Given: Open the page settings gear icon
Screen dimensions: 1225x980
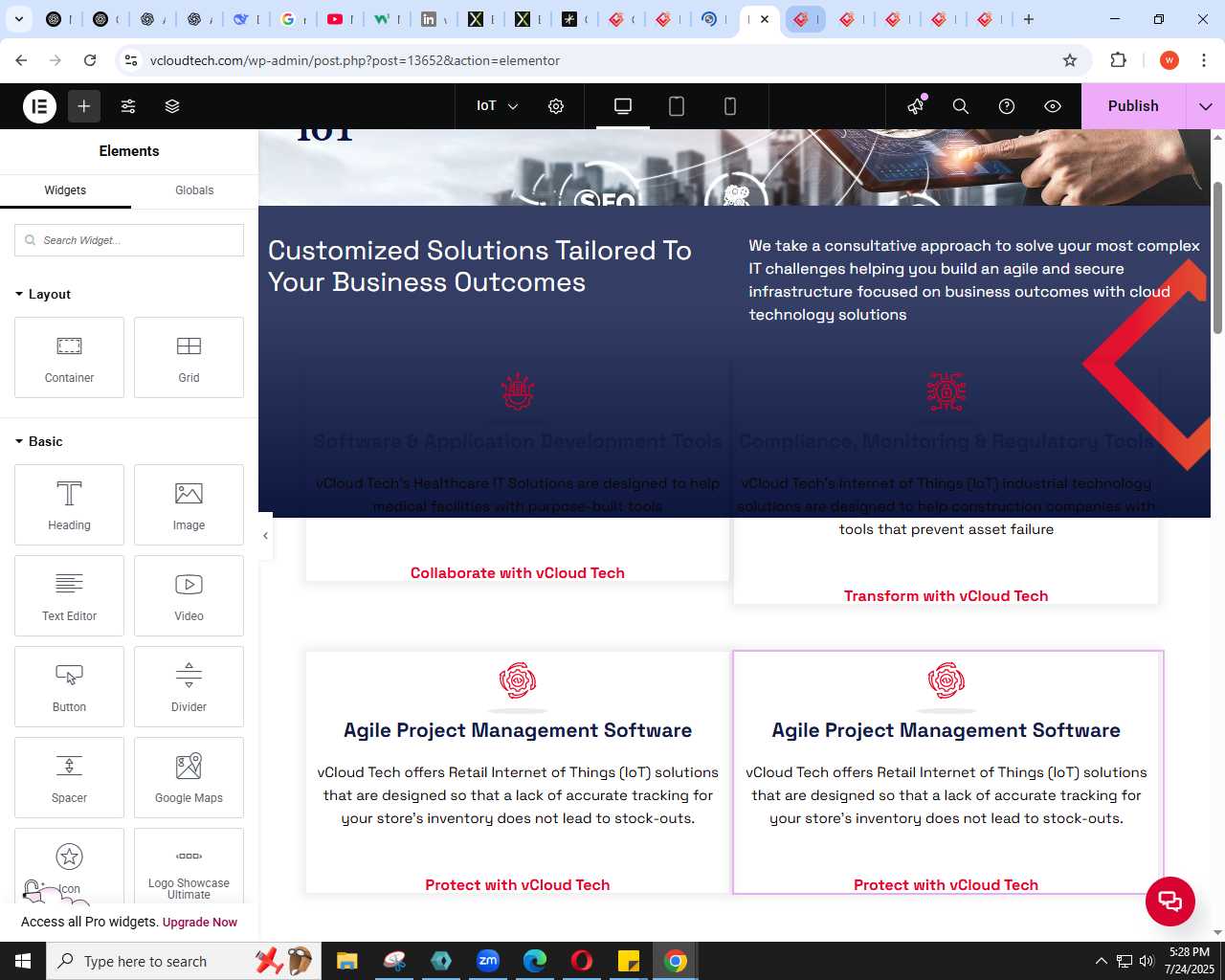Looking at the screenshot, I should pos(556,106).
